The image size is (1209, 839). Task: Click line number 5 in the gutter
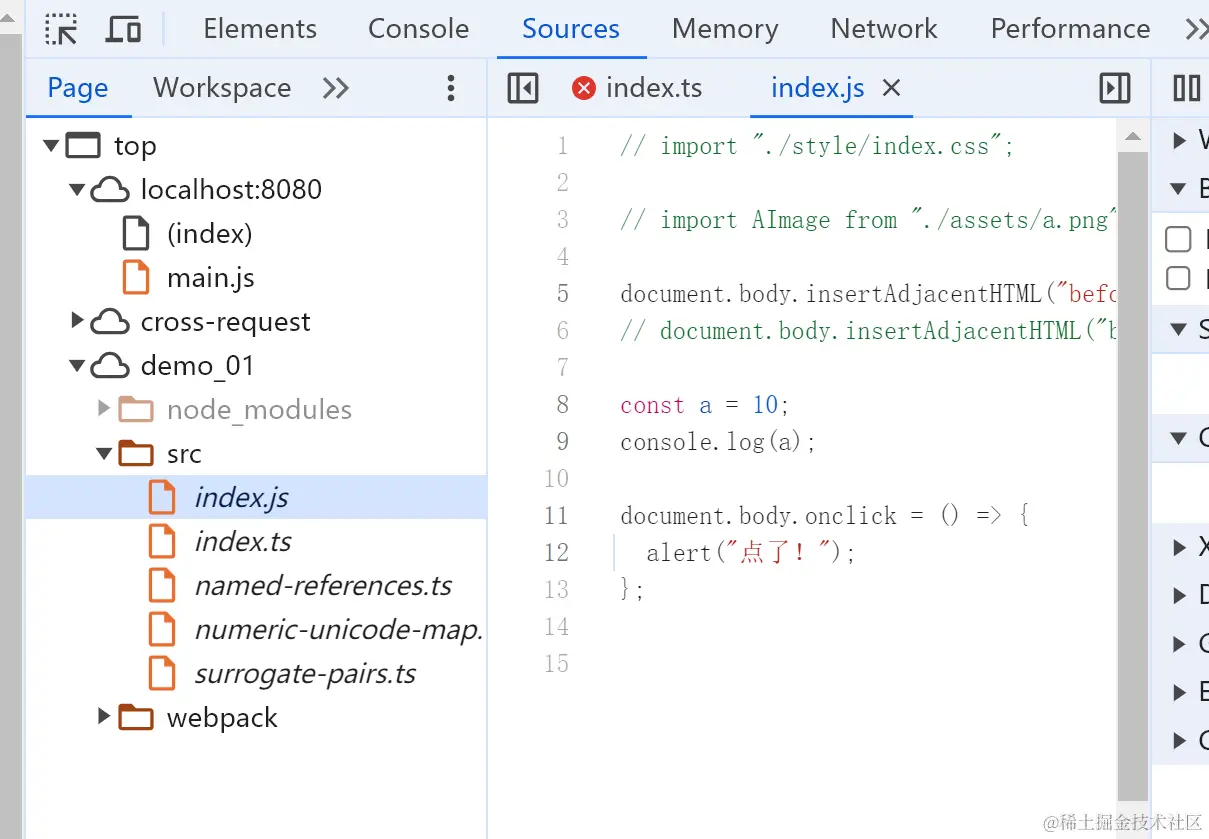563,293
